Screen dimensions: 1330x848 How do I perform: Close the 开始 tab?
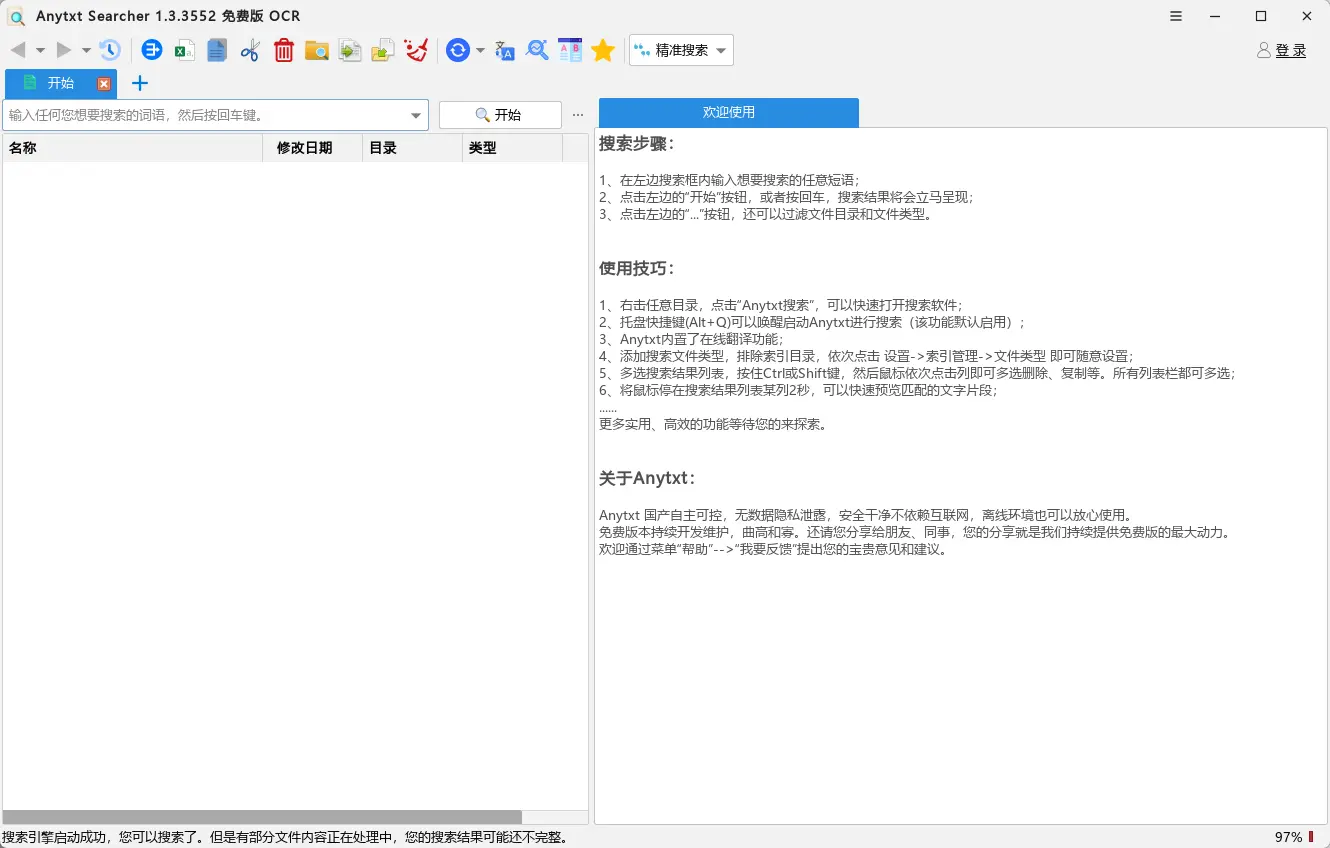(x=104, y=84)
